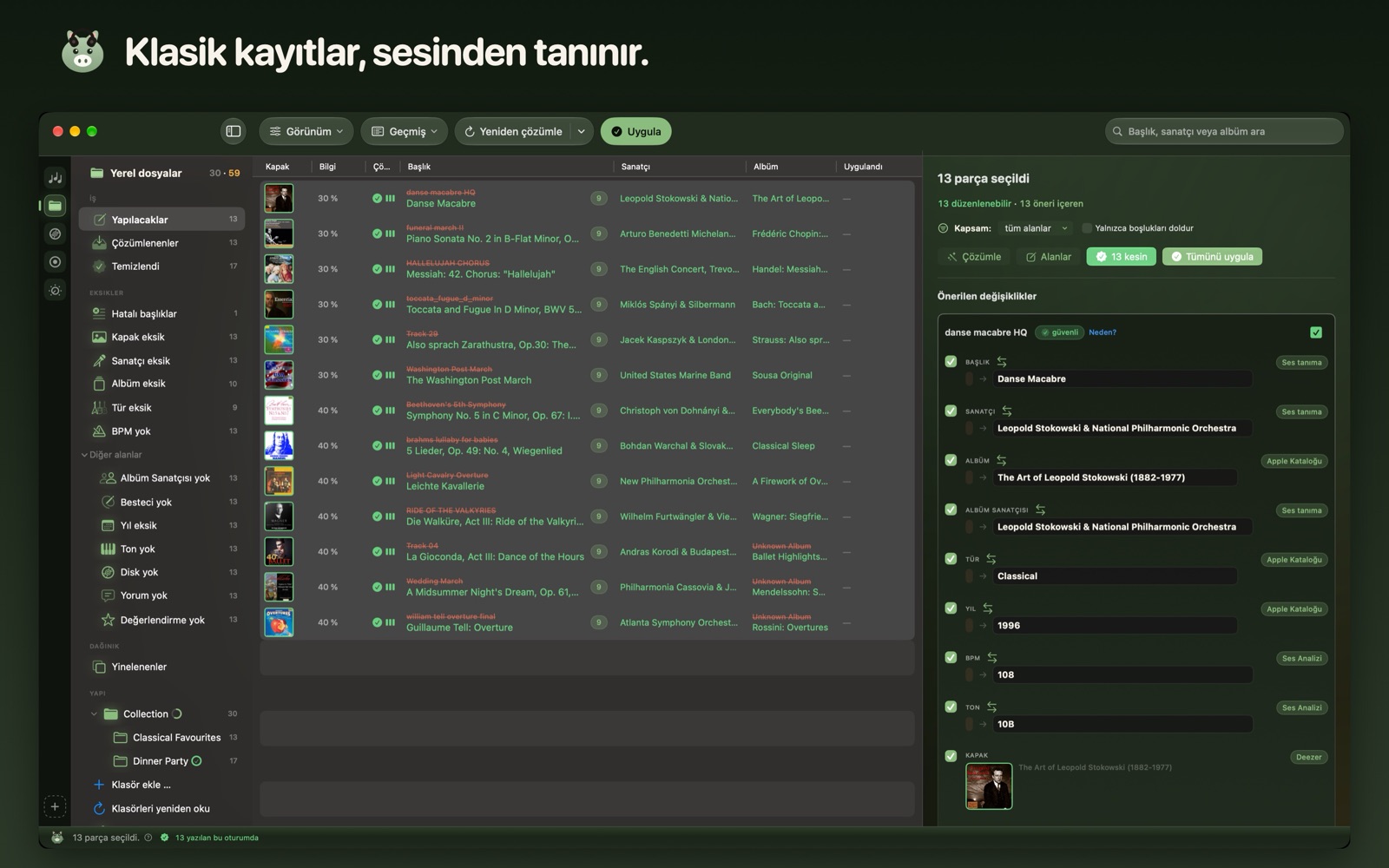Click settings sun icon in left rail
The width and height of the screenshot is (1389, 868).
point(55,290)
